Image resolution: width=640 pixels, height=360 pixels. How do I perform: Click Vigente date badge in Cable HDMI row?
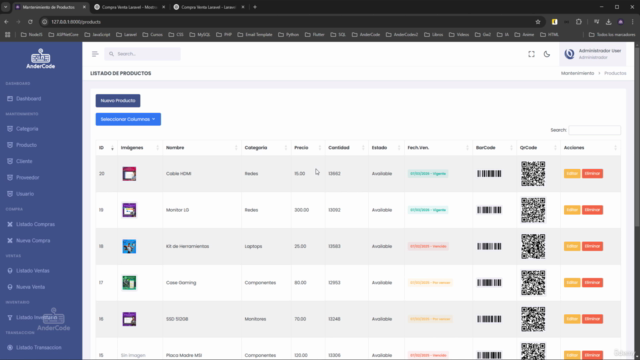(x=428, y=173)
